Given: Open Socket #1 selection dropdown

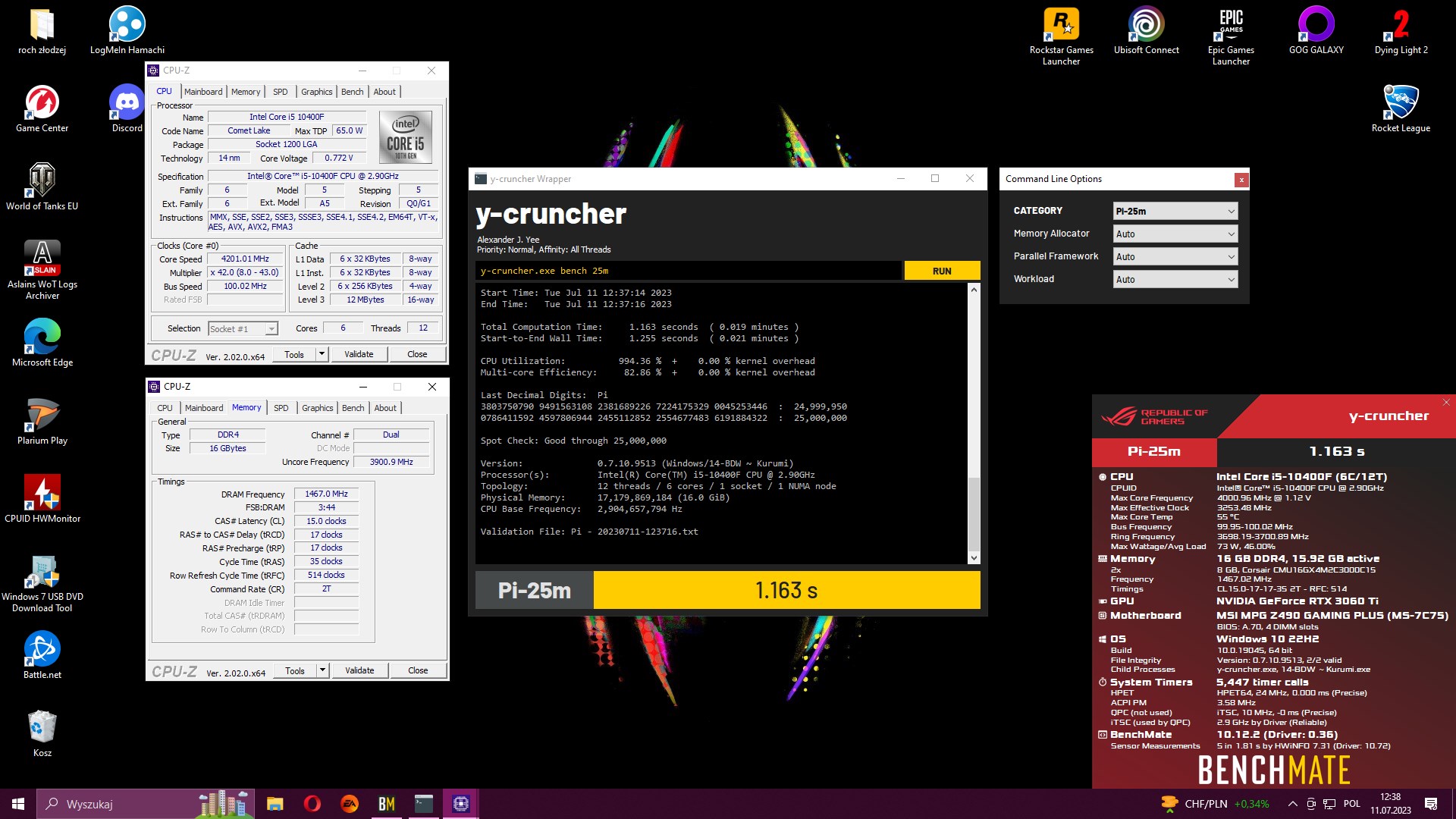Looking at the screenshot, I should (x=243, y=328).
